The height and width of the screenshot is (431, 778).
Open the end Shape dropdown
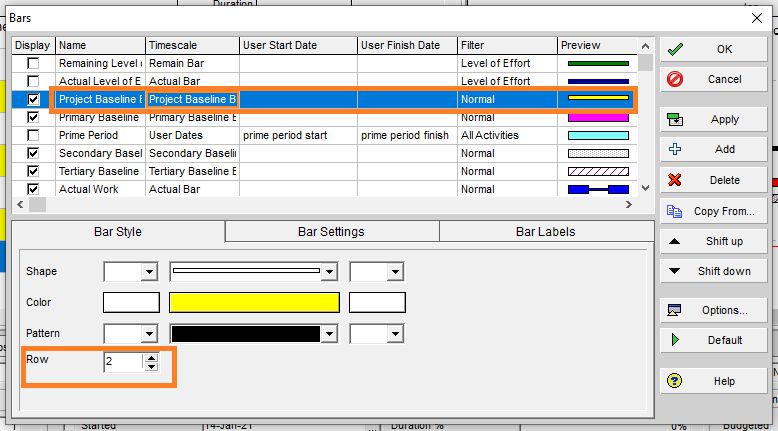[x=395, y=272]
